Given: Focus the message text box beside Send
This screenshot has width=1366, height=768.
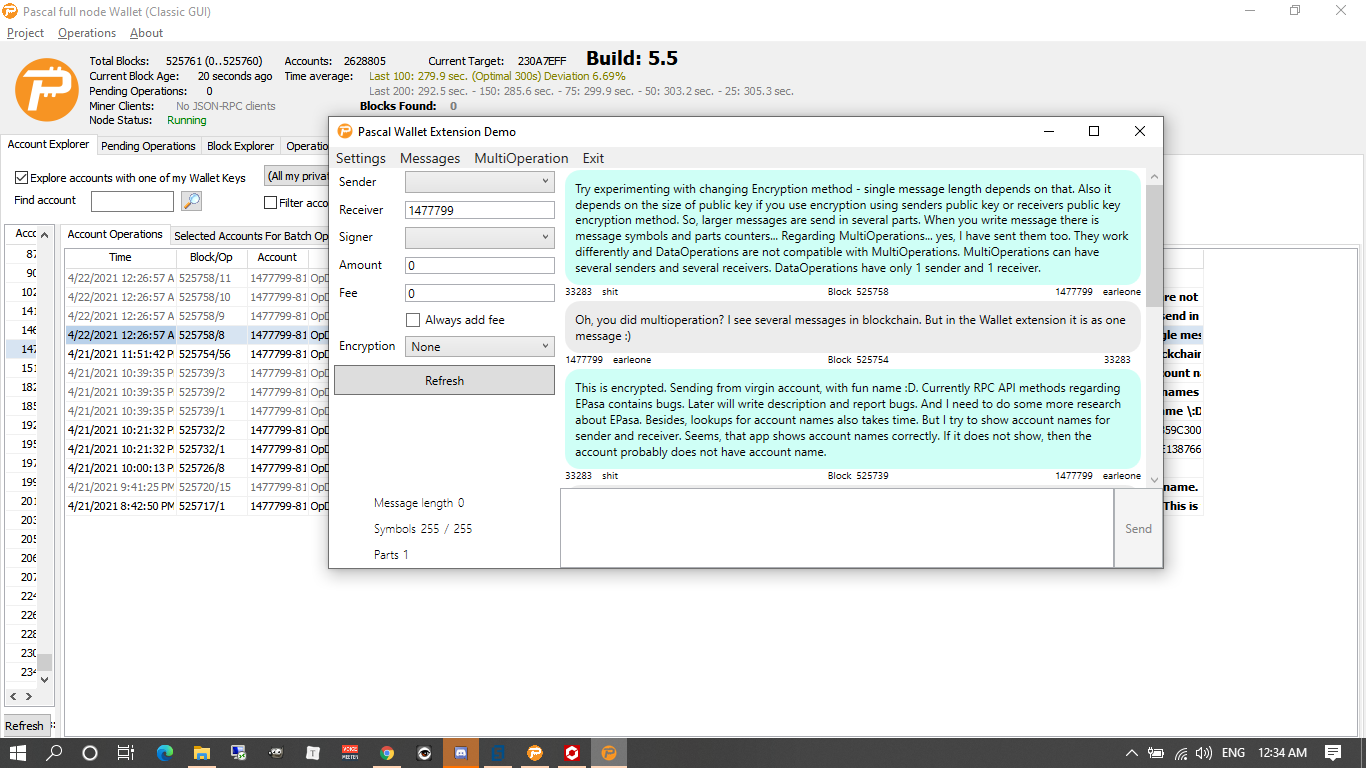Looking at the screenshot, I should [836, 528].
